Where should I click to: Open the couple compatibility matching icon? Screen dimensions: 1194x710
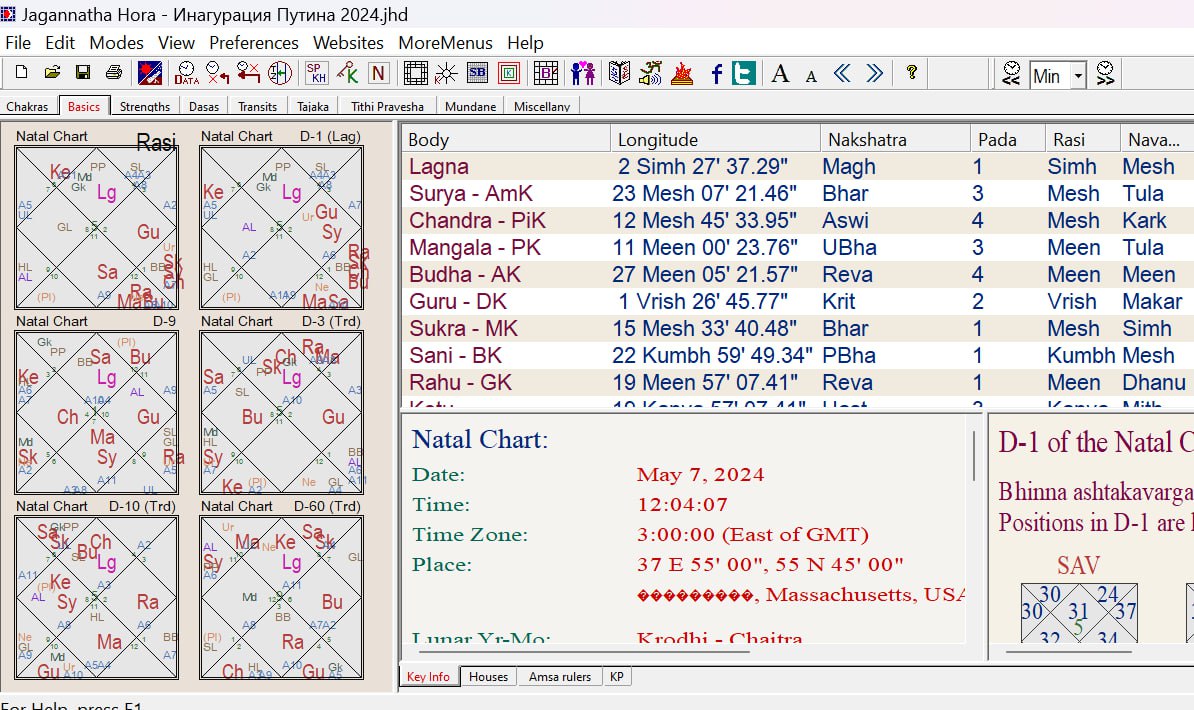click(583, 73)
